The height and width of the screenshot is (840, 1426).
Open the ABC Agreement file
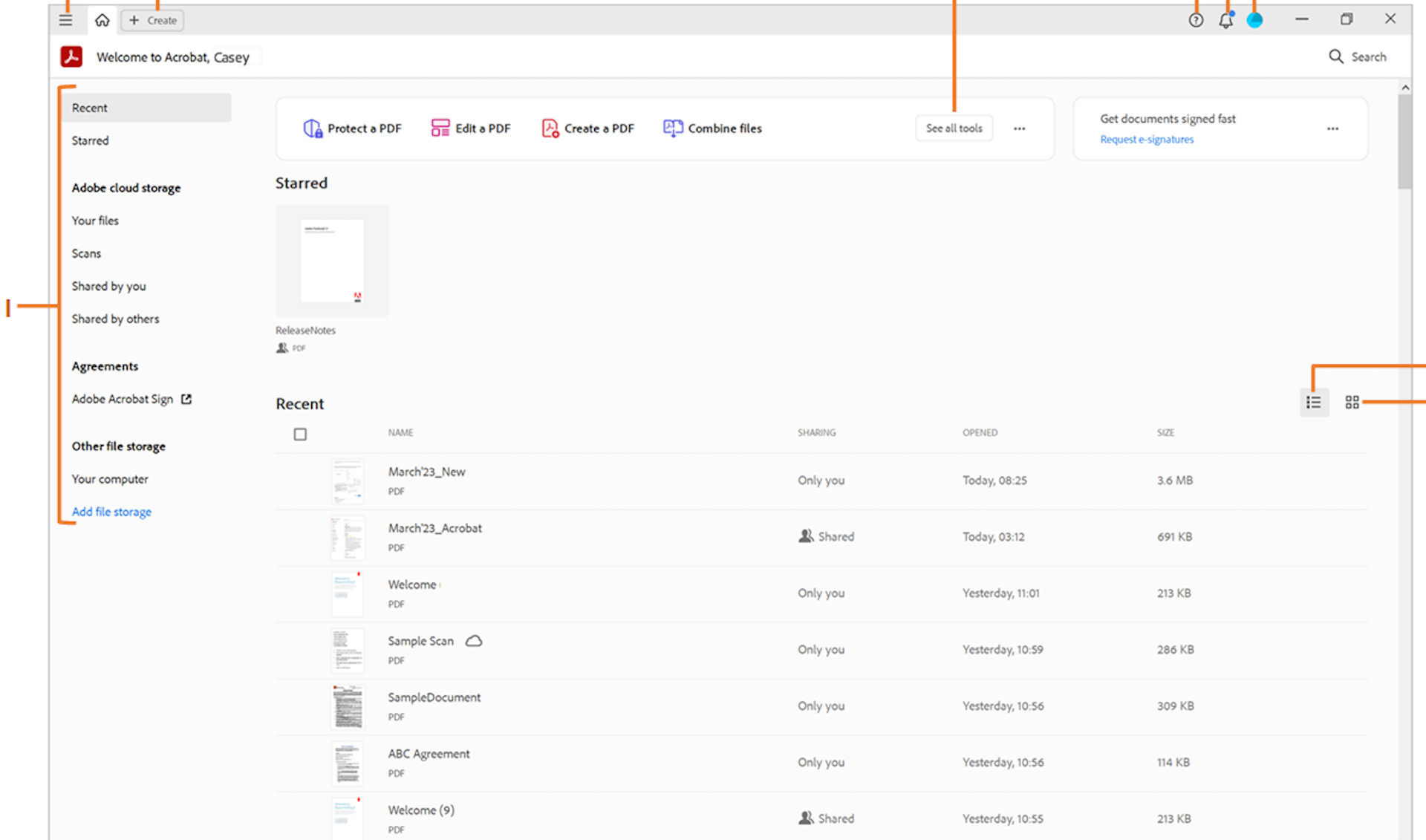click(429, 754)
